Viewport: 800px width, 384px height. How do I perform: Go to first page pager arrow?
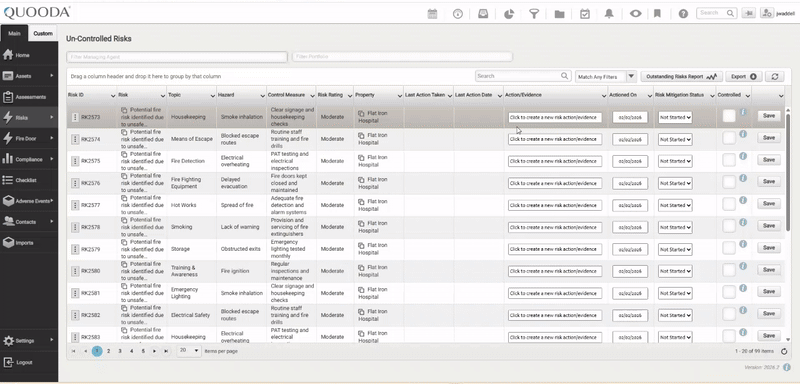click(74, 351)
